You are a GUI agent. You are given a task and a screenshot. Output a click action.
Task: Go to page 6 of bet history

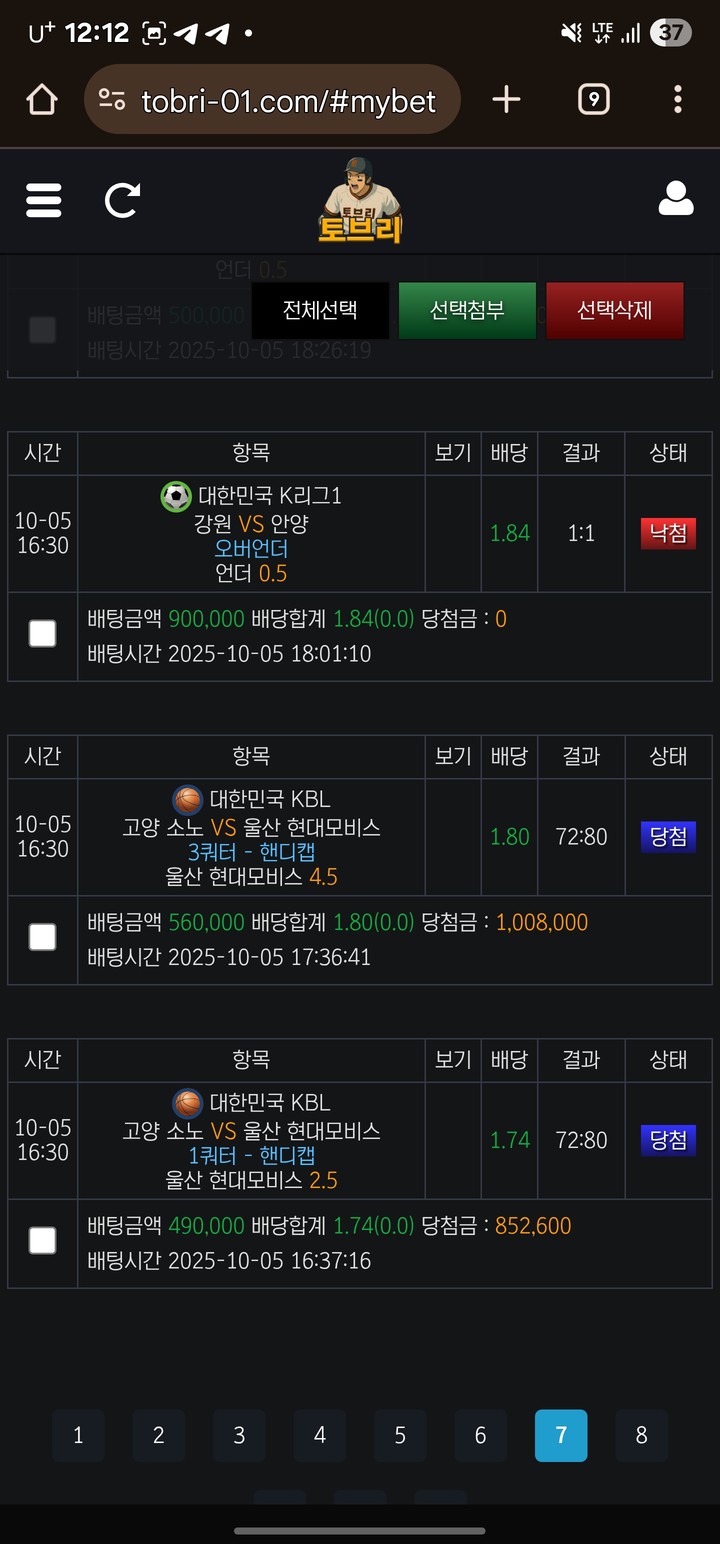(480, 1436)
